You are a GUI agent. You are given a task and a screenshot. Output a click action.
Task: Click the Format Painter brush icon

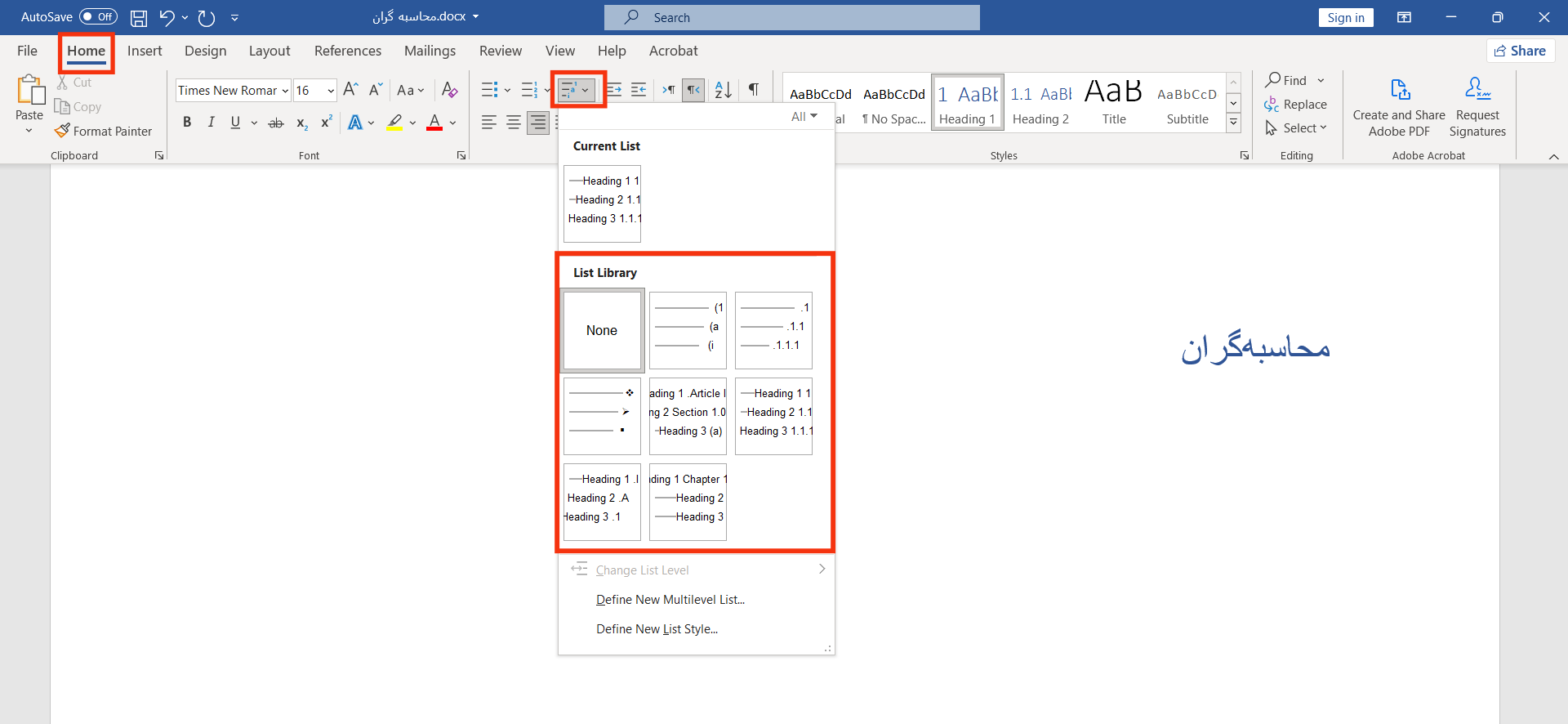pyautogui.click(x=62, y=131)
